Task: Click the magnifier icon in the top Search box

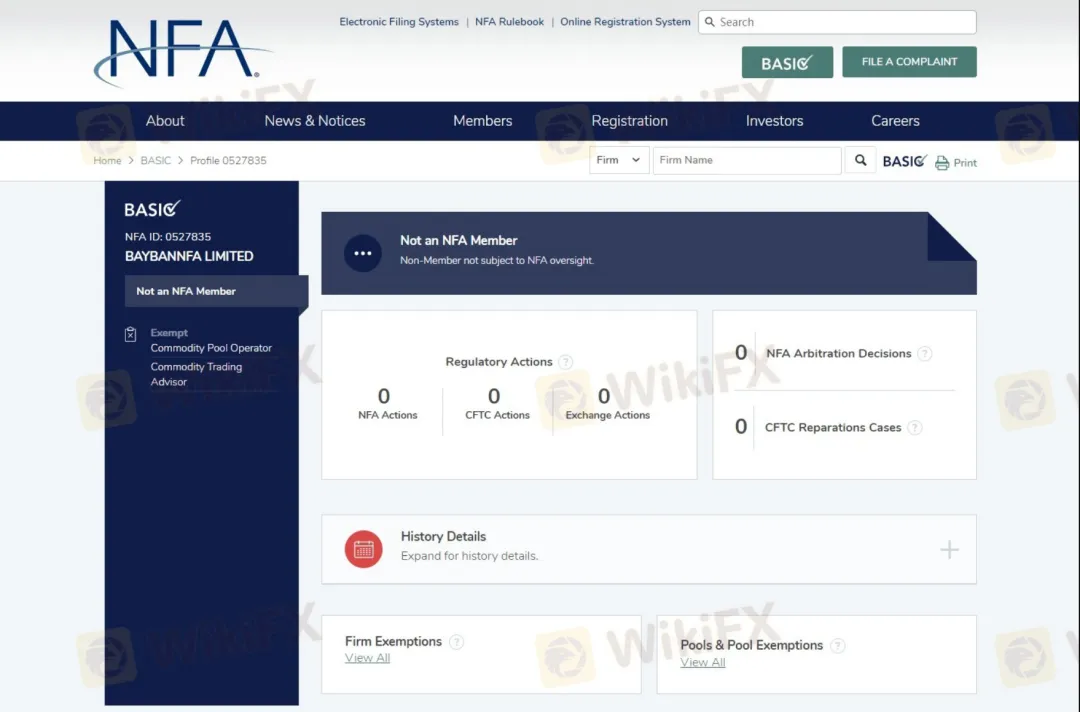Action: [x=709, y=22]
